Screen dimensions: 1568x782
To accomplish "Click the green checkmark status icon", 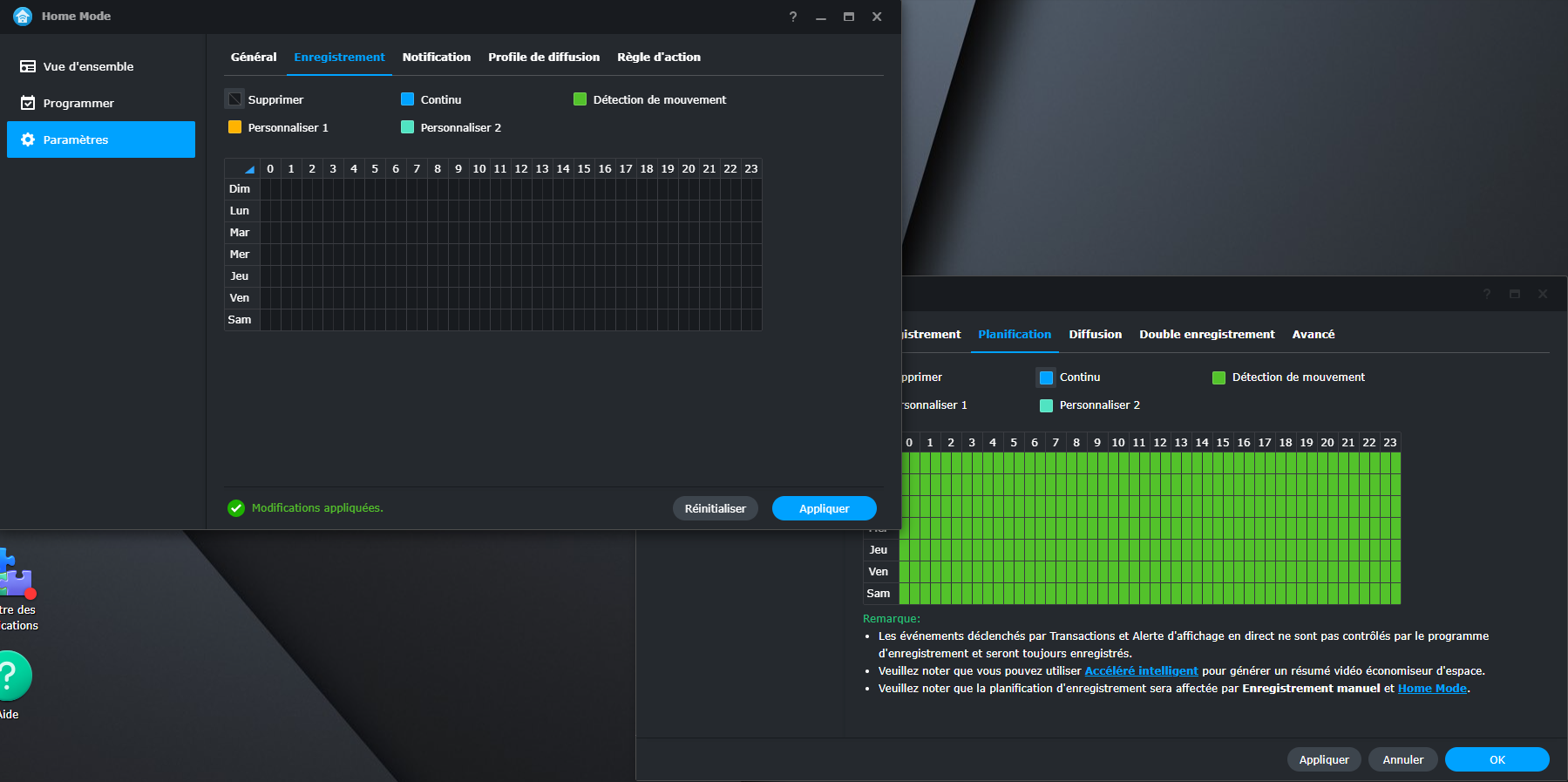I will (x=236, y=508).
